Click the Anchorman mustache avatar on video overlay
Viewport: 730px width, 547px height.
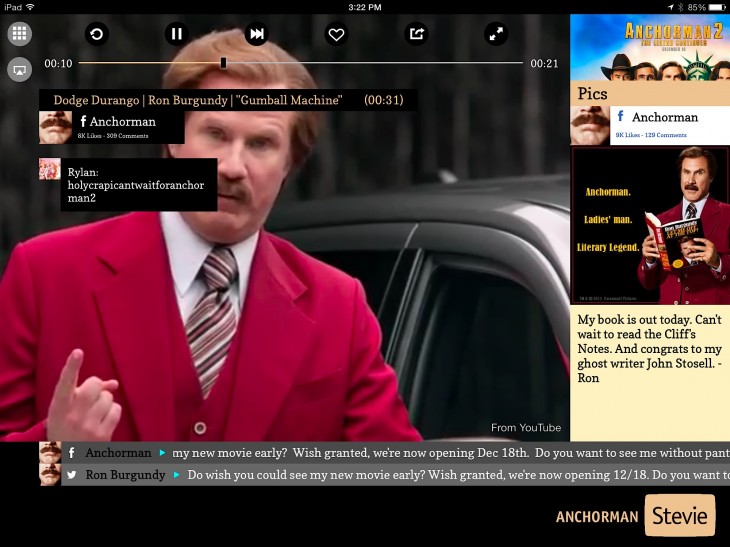pos(55,127)
